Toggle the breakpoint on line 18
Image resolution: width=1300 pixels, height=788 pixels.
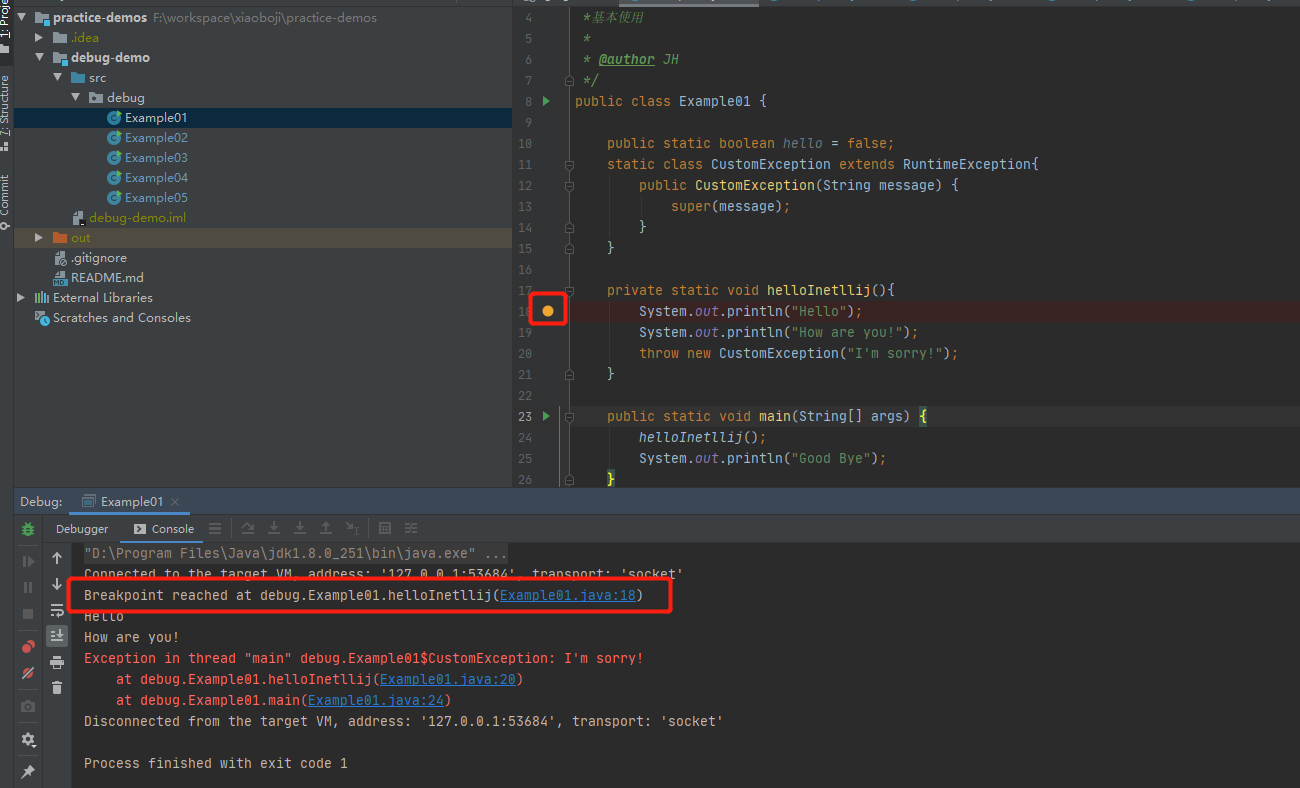(x=547, y=311)
